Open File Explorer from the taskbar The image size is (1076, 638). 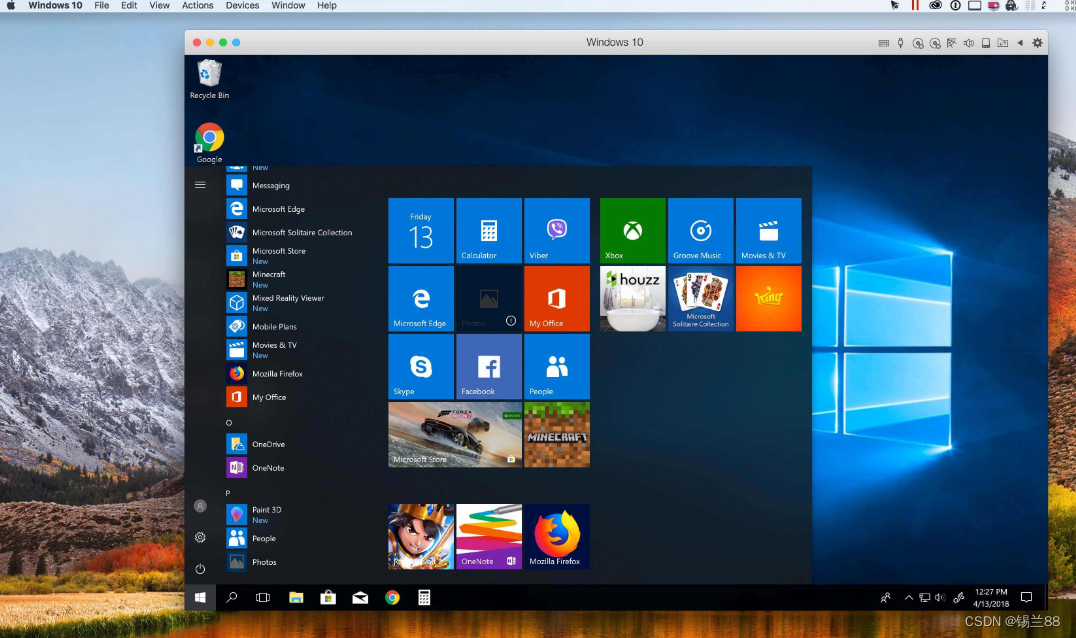point(296,598)
